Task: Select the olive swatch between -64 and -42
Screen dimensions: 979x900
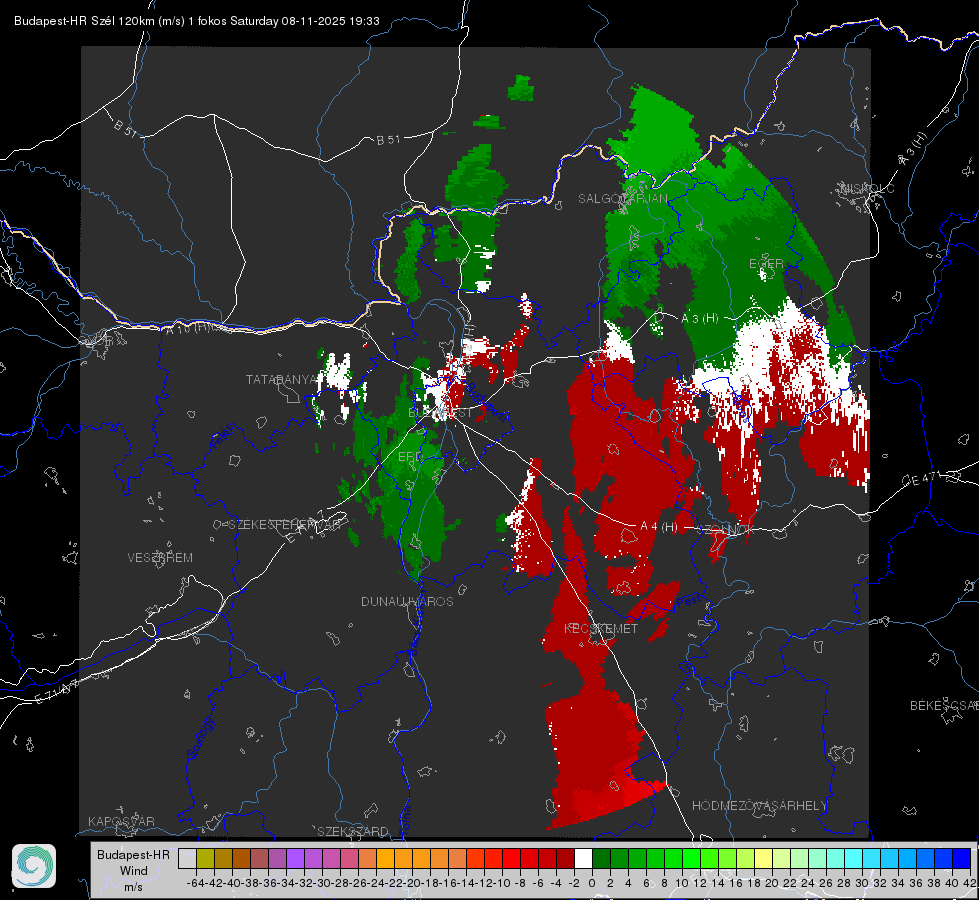Action: pyautogui.click(x=205, y=858)
